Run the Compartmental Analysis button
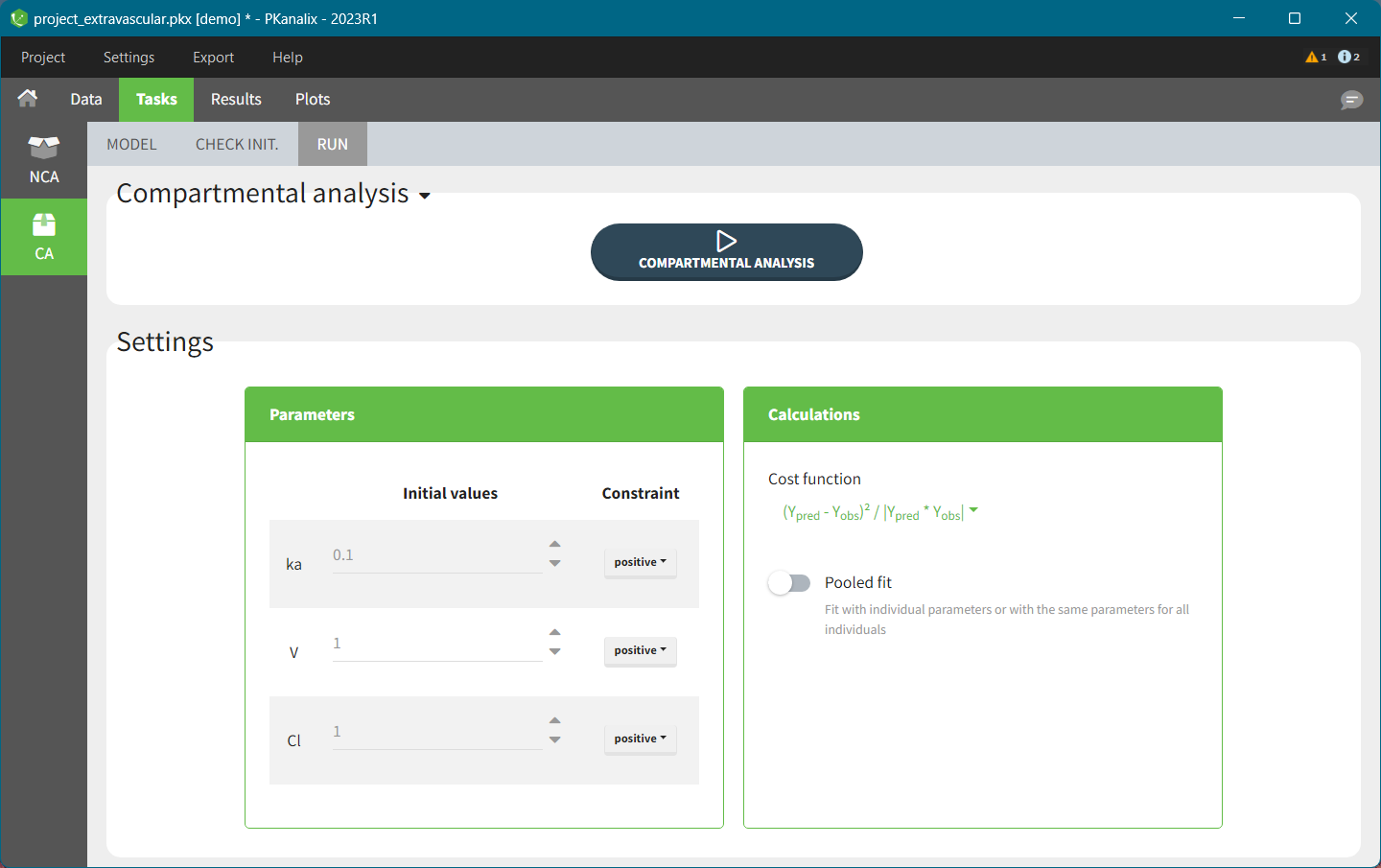The image size is (1381, 868). [x=726, y=252]
